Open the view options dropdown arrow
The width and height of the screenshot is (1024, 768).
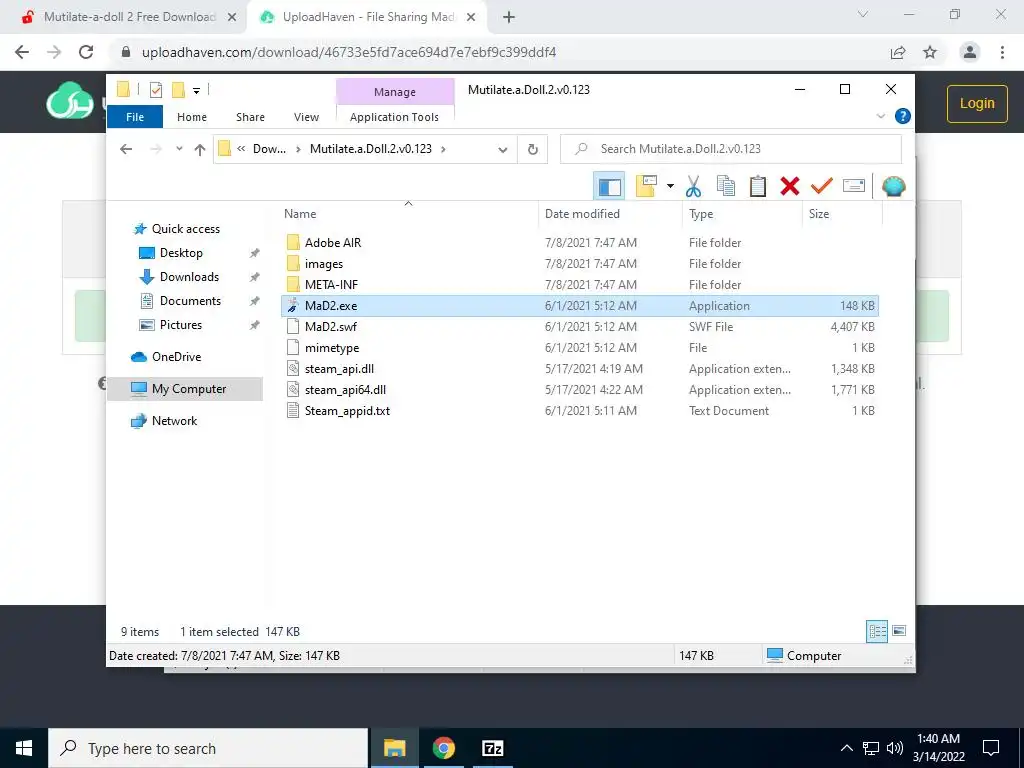click(670, 187)
